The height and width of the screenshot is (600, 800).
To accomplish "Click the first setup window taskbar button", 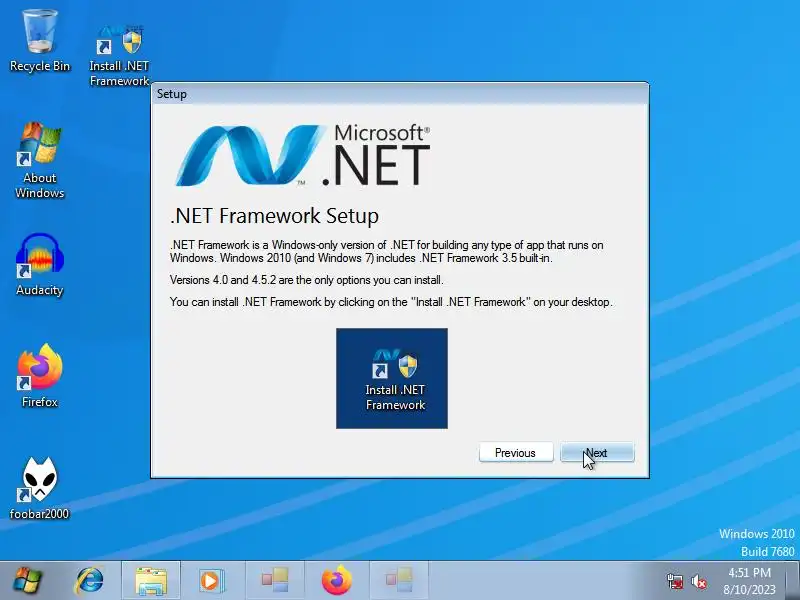I will 275,581.
